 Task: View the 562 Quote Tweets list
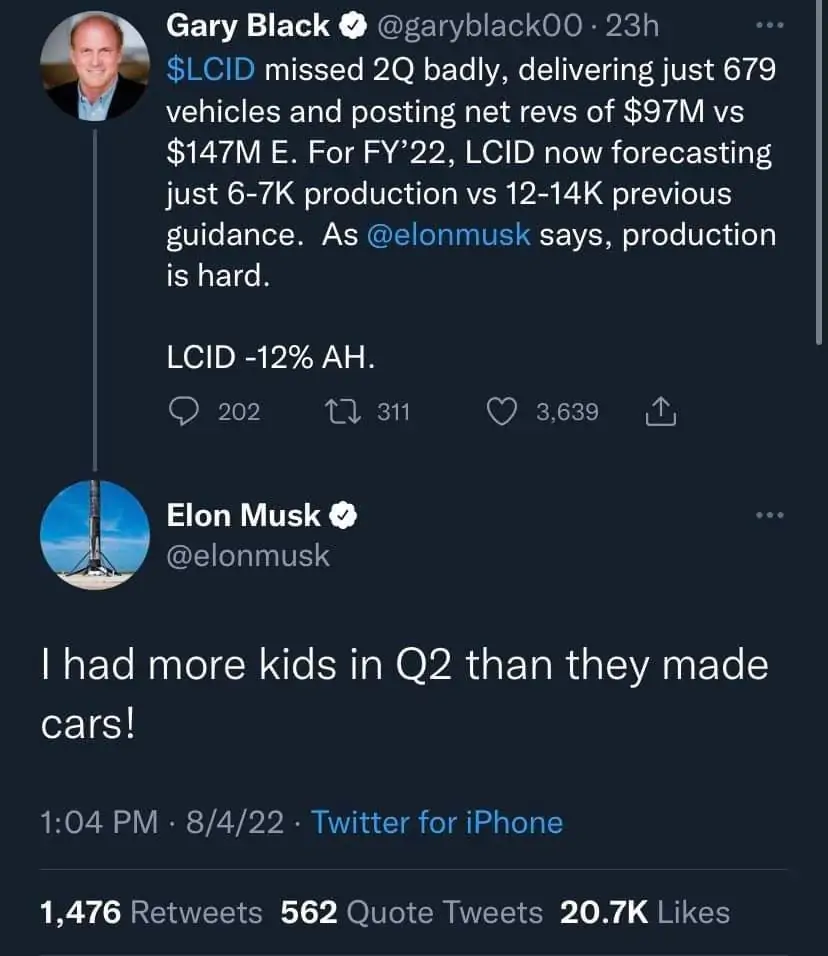click(x=412, y=912)
